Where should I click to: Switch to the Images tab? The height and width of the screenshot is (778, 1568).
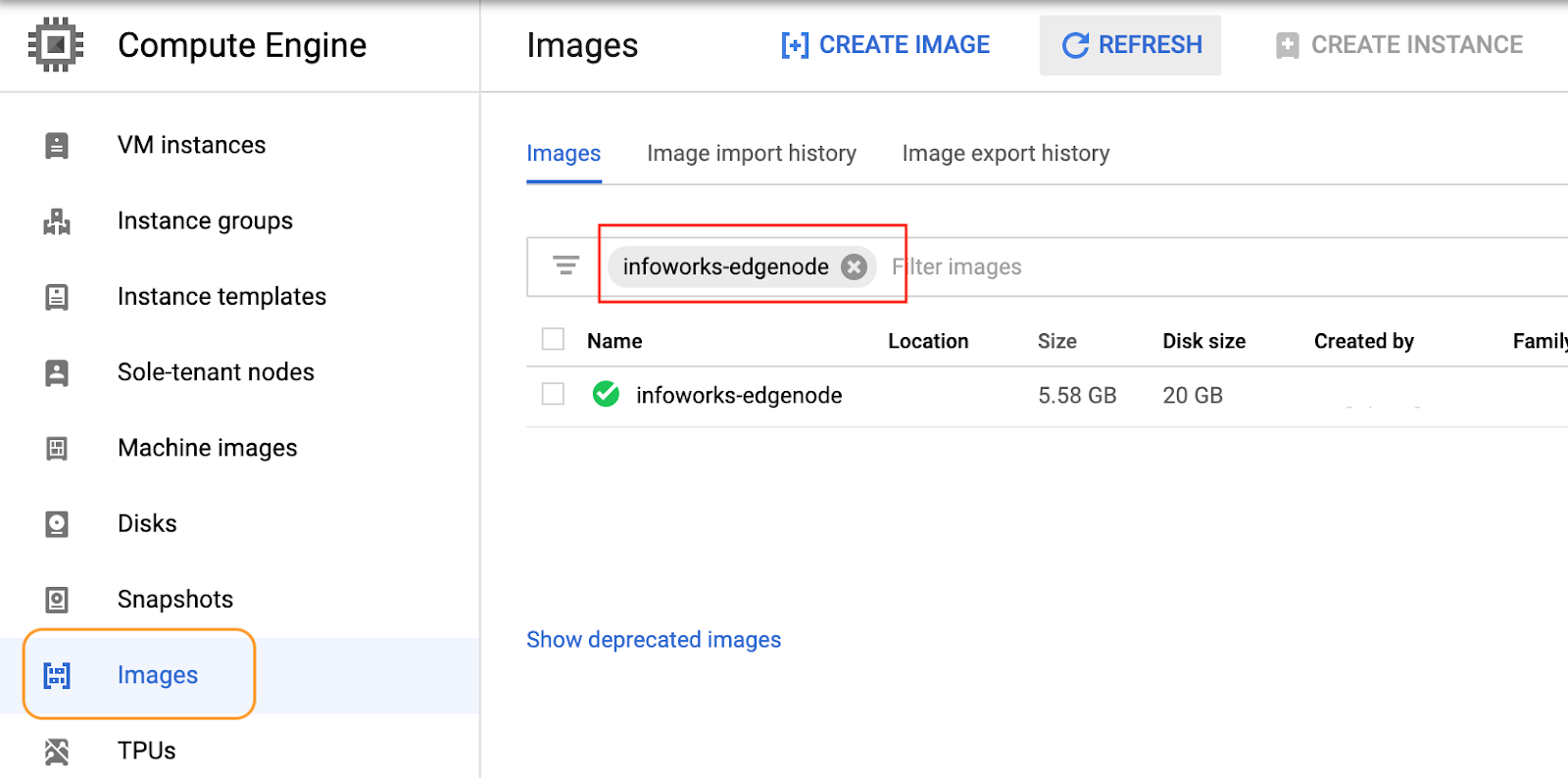pyautogui.click(x=563, y=154)
